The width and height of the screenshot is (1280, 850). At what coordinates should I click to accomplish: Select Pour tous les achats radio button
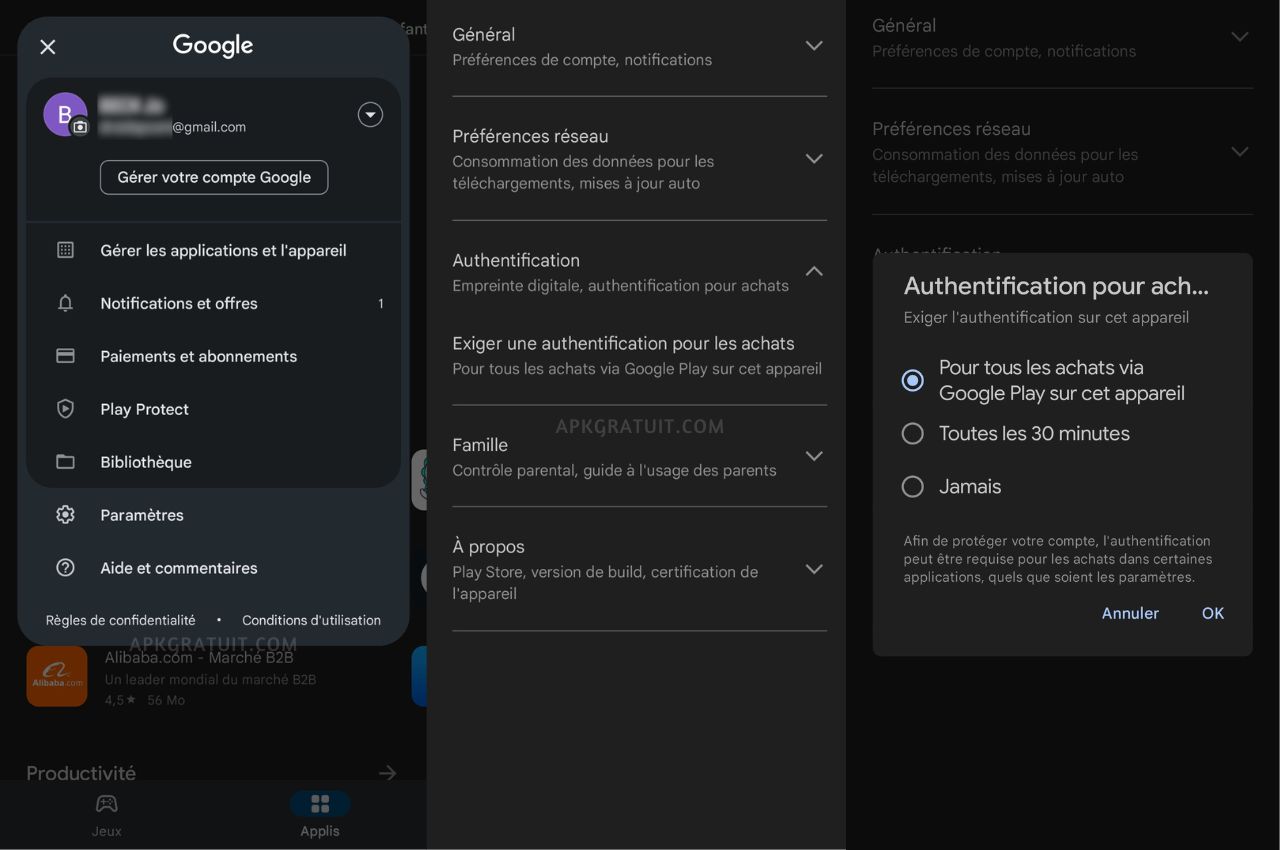pos(912,380)
